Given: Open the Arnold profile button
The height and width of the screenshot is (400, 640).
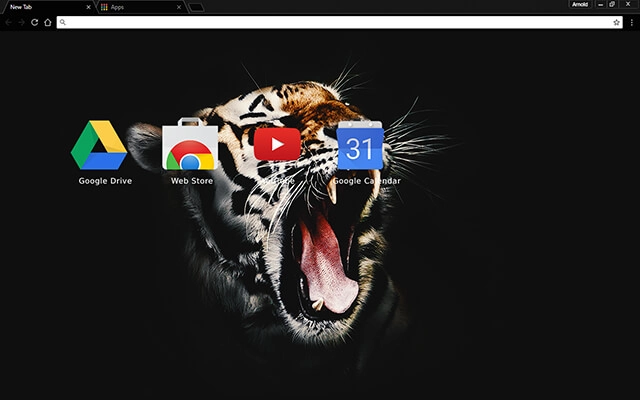Looking at the screenshot, I should (580, 4).
